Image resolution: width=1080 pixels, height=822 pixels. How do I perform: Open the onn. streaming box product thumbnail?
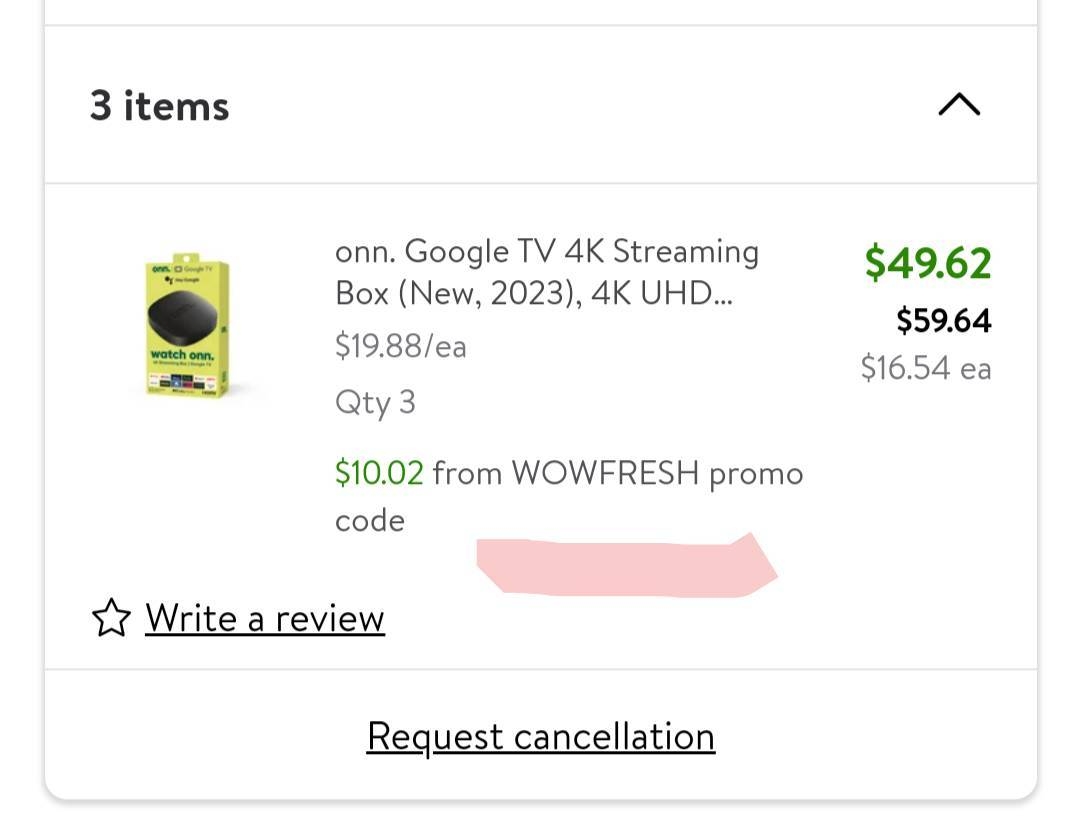pyautogui.click(x=187, y=327)
